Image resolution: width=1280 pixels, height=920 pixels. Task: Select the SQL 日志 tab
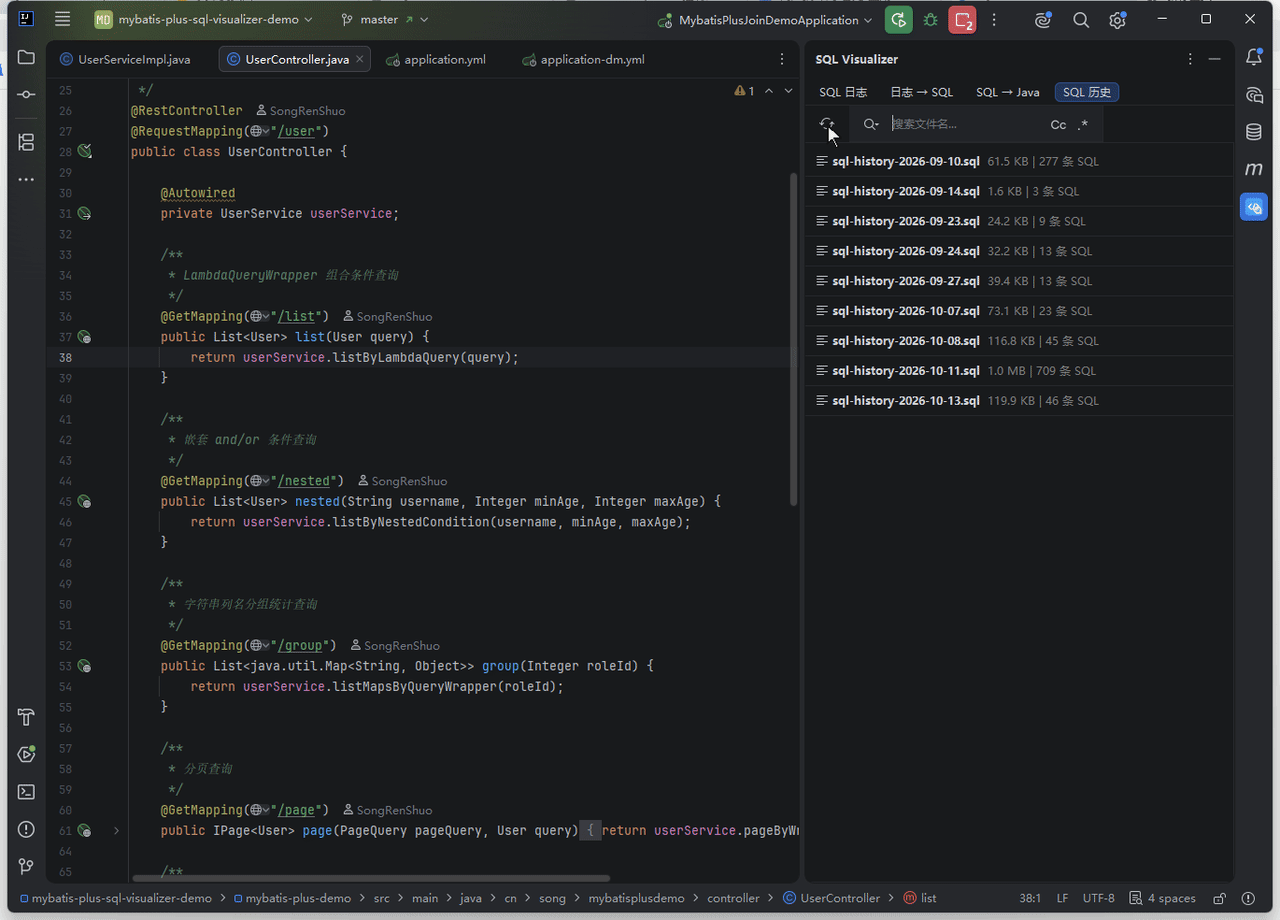[843, 92]
